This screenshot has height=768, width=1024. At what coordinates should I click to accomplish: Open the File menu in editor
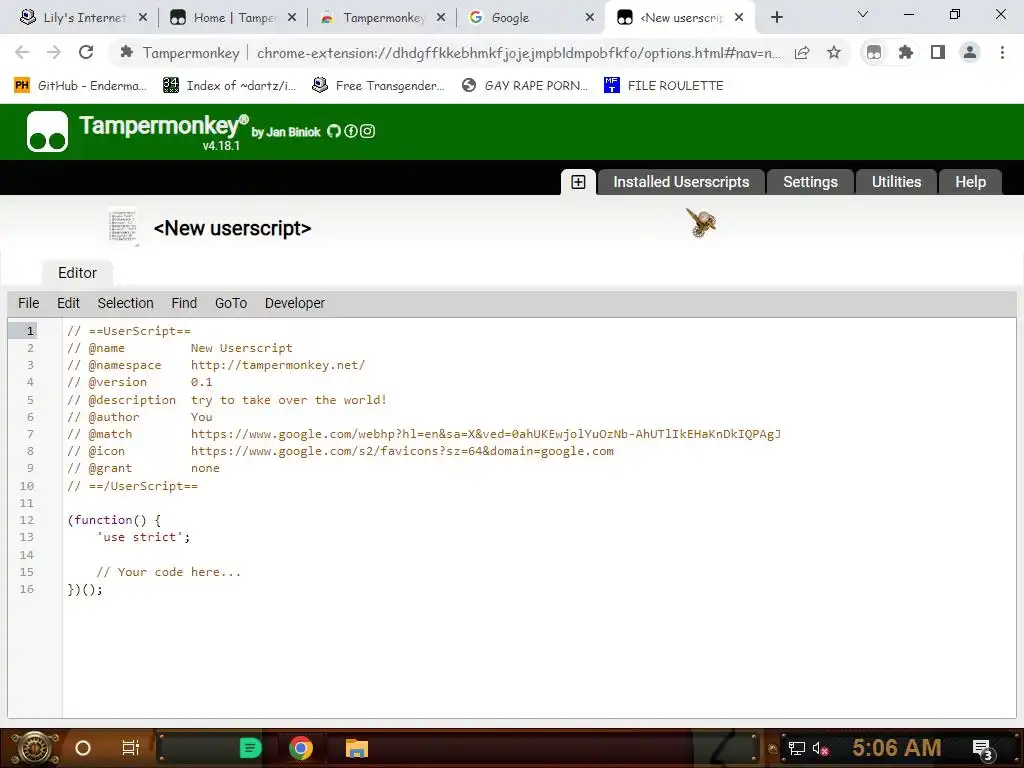point(29,303)
